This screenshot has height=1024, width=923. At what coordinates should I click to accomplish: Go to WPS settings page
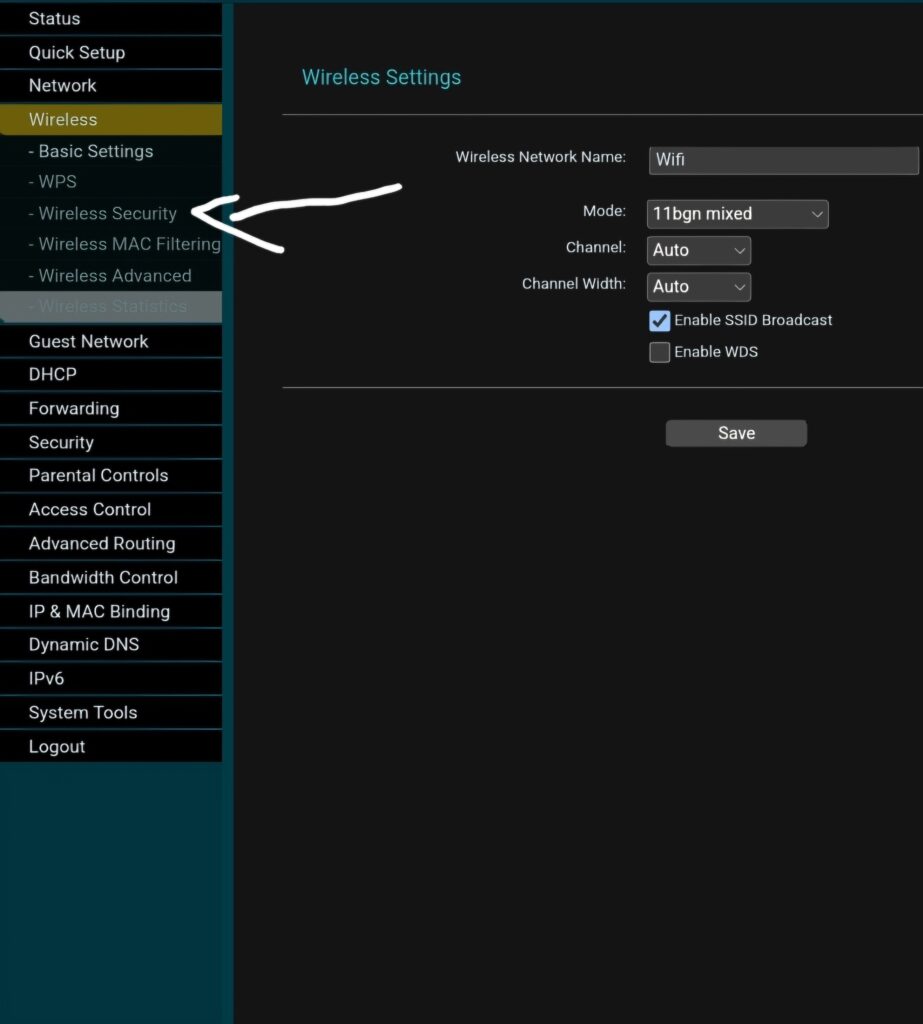click(x=57, y=182)
